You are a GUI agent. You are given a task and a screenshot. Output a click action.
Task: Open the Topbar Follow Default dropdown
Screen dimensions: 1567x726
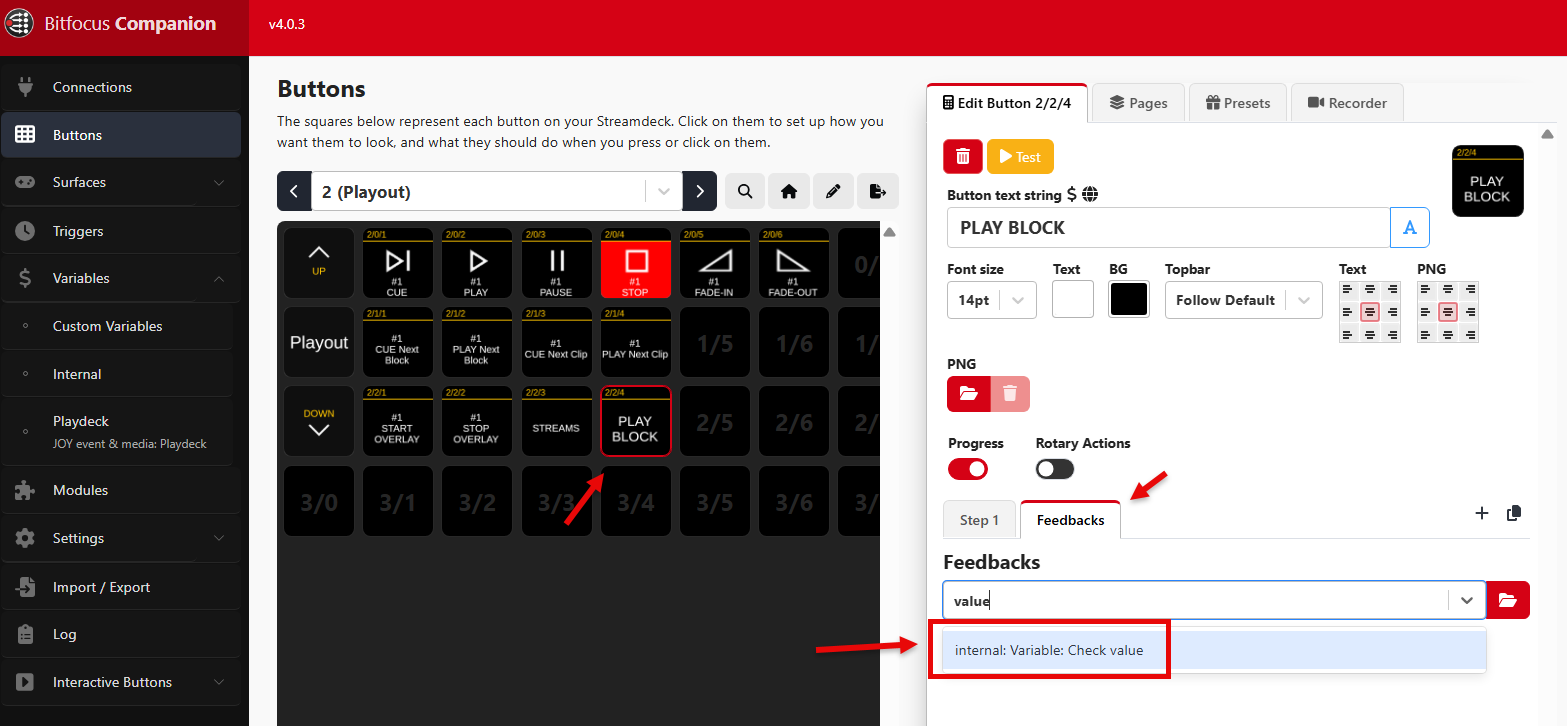click(x=1243, y=300)
